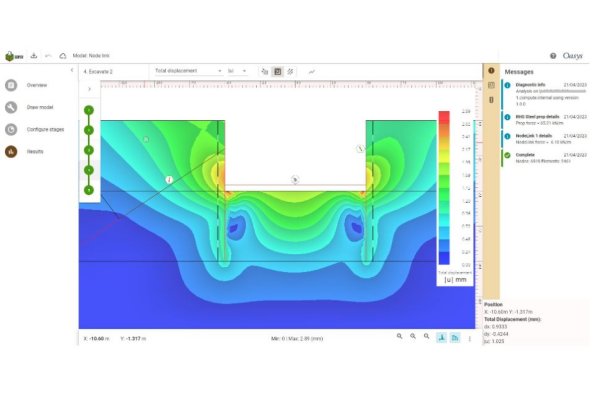Click the Y coordinate readout -1.317 m
This screenshot has width=600, height=400.
click(133, 339)
